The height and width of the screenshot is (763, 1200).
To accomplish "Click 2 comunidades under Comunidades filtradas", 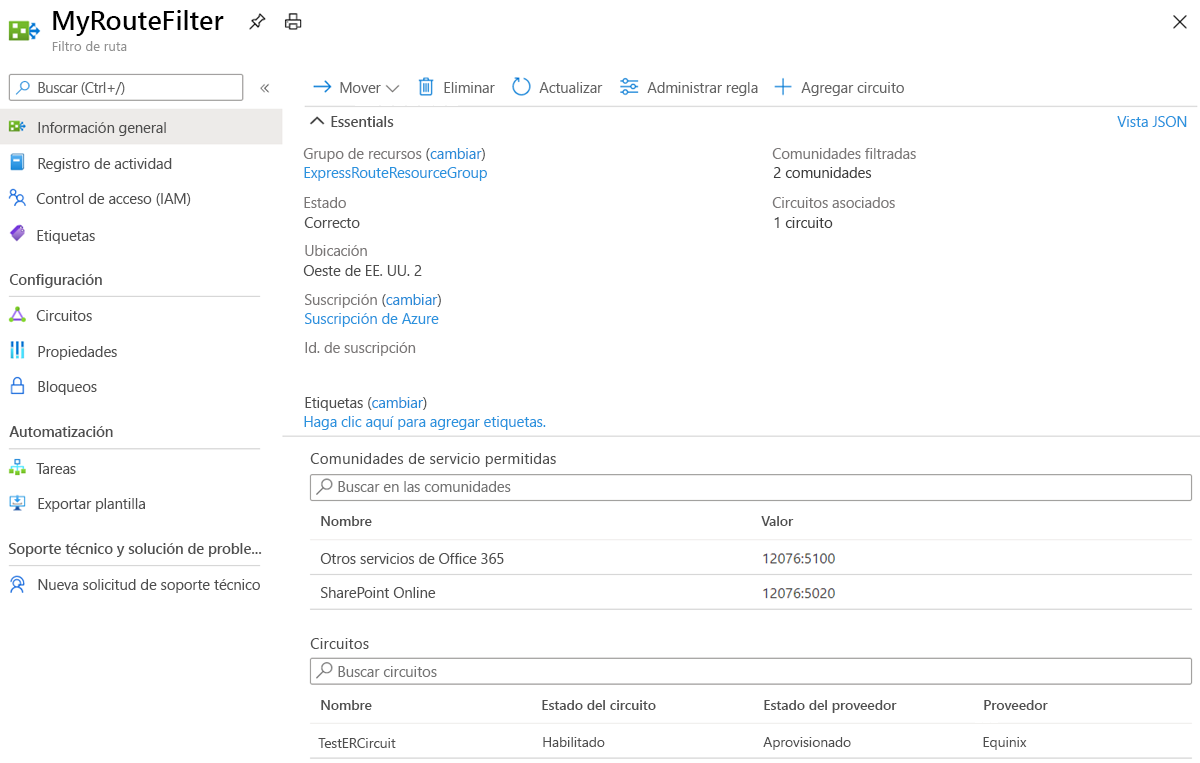I will pyautogui.click(x=822, y=173).
